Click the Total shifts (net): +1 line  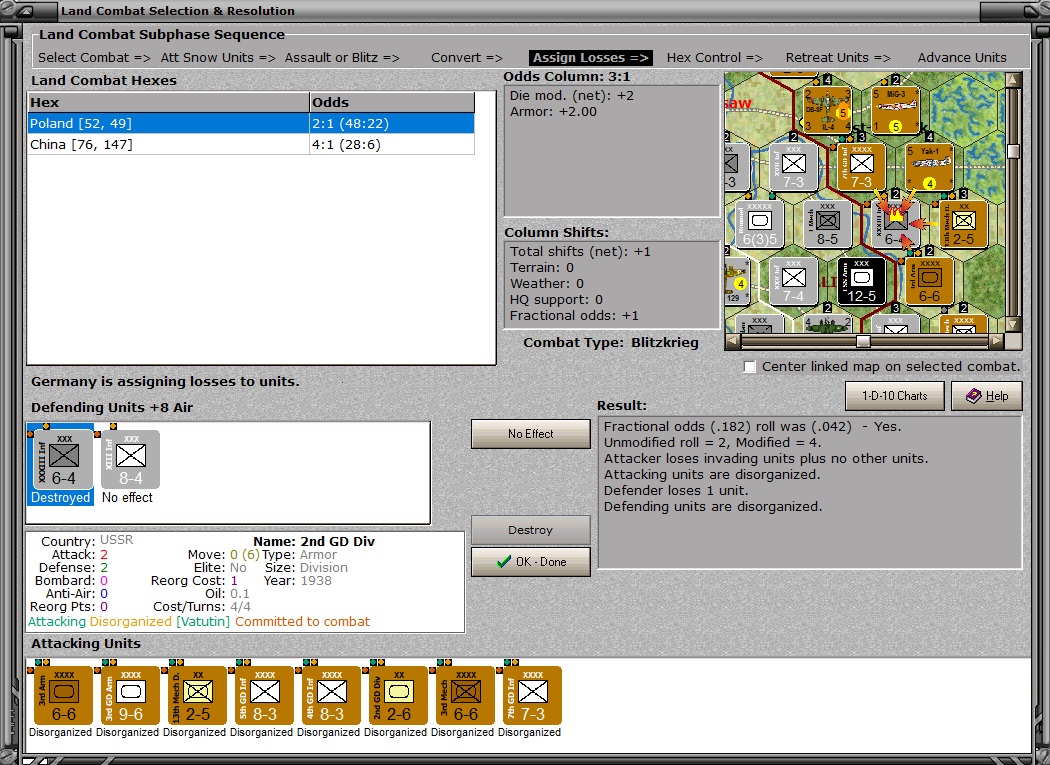pyautogui.click(x=580, y=251)
